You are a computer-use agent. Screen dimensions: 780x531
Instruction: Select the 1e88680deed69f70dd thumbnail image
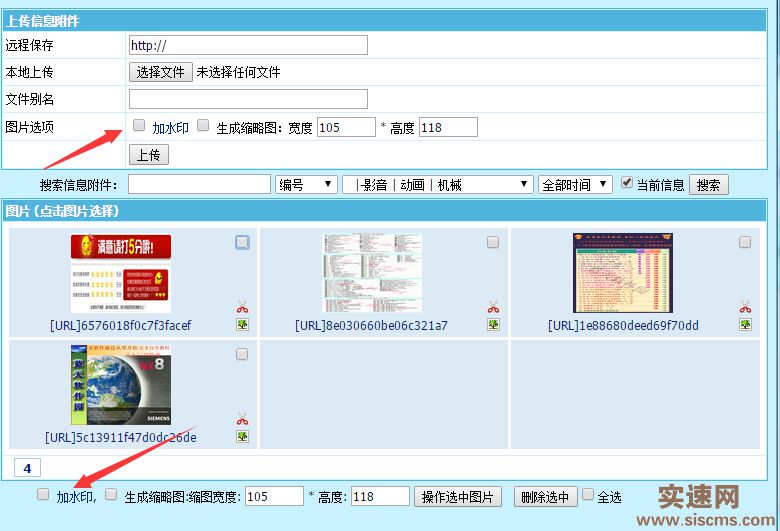[x=623, y=273]
